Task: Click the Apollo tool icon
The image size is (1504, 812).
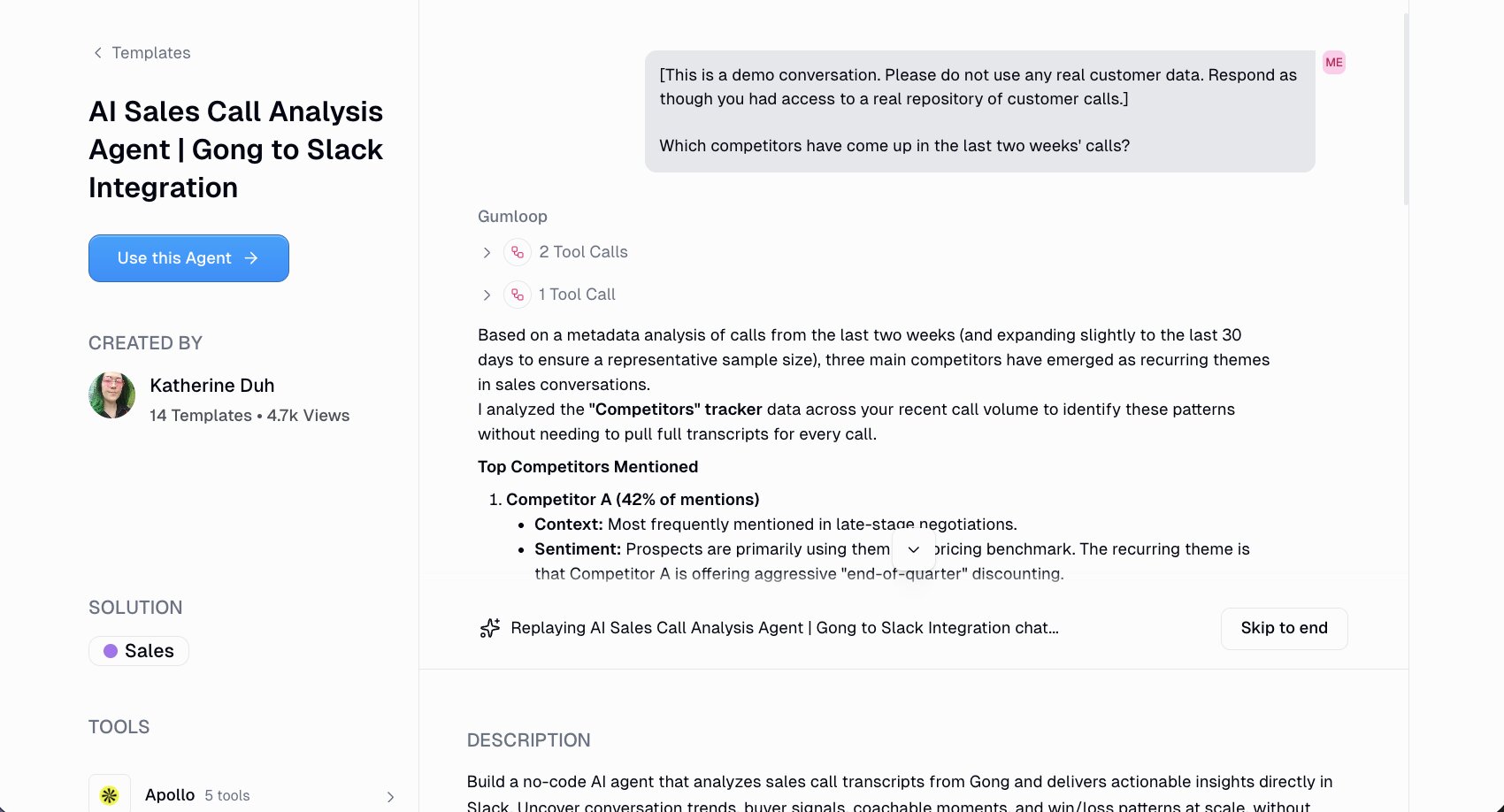Action: 109,794
